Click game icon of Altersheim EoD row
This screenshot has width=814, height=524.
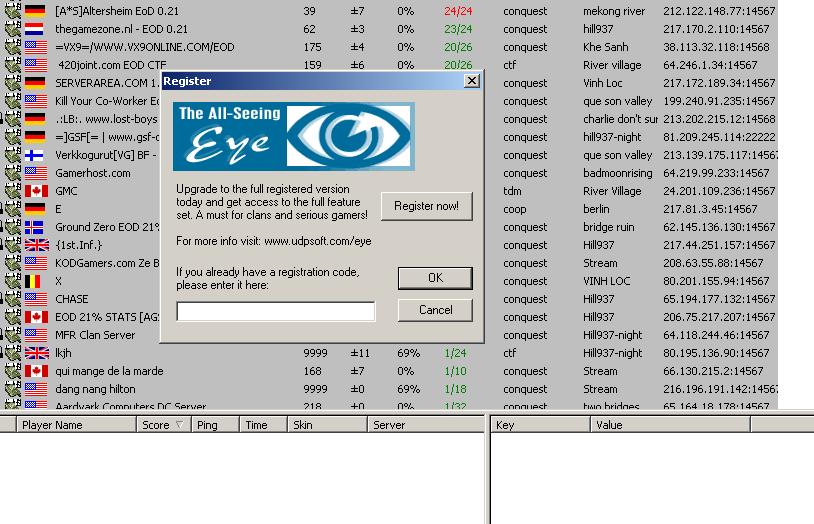[12, 11]
